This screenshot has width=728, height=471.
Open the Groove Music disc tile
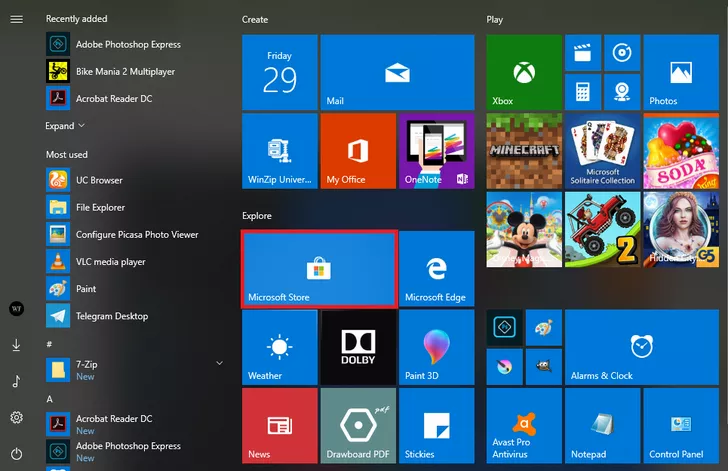622,52
